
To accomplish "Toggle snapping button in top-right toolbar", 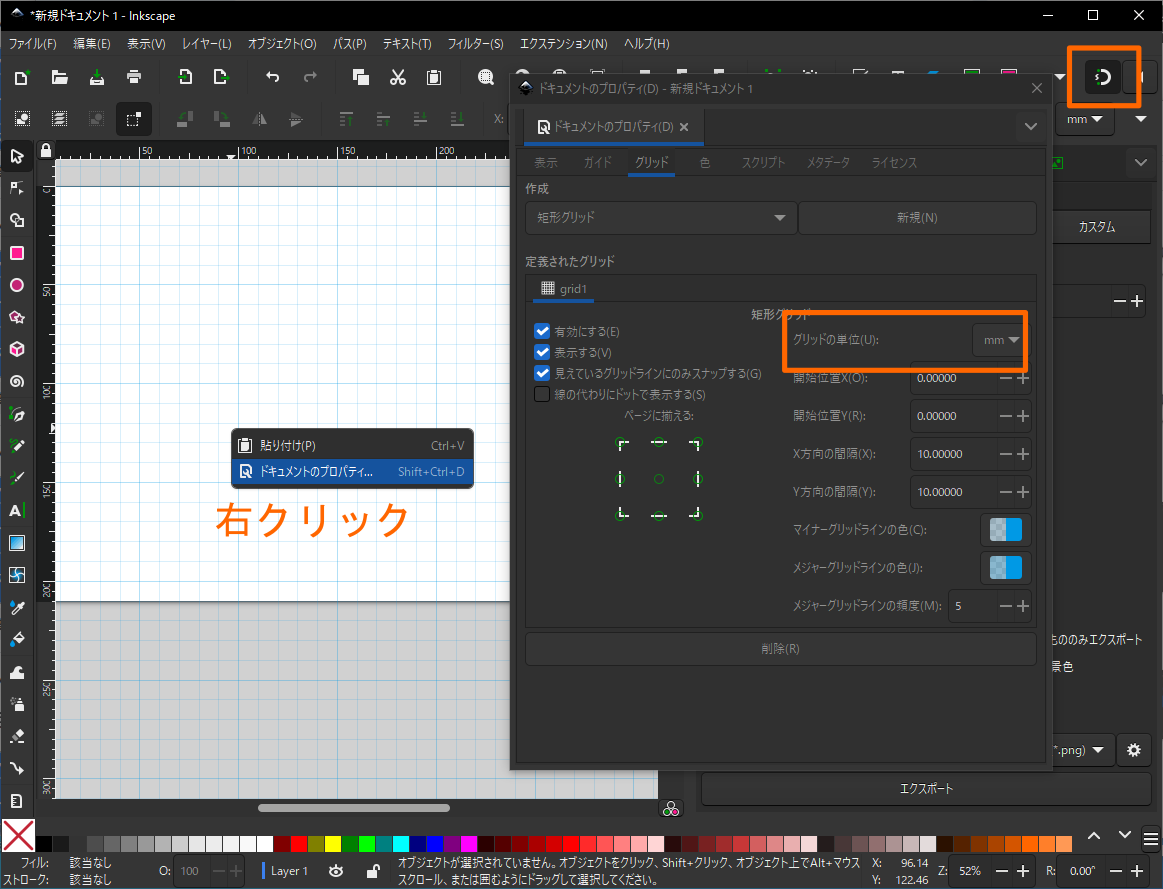I will [x=1103, y=77].
